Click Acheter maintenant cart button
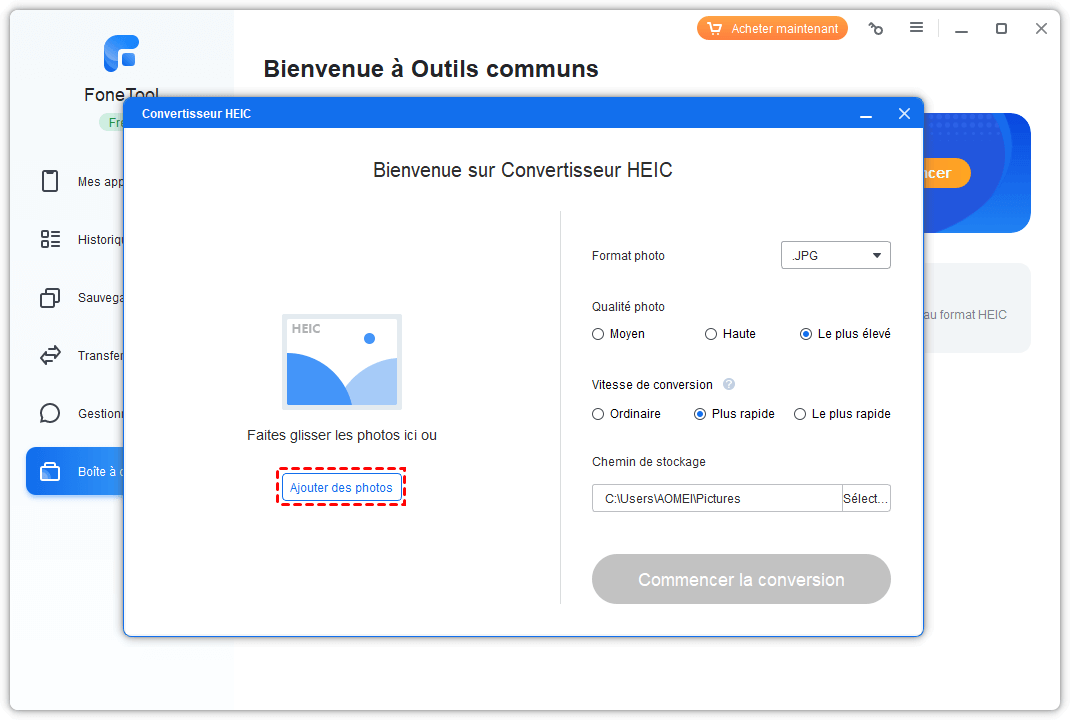 pos(772,29)
